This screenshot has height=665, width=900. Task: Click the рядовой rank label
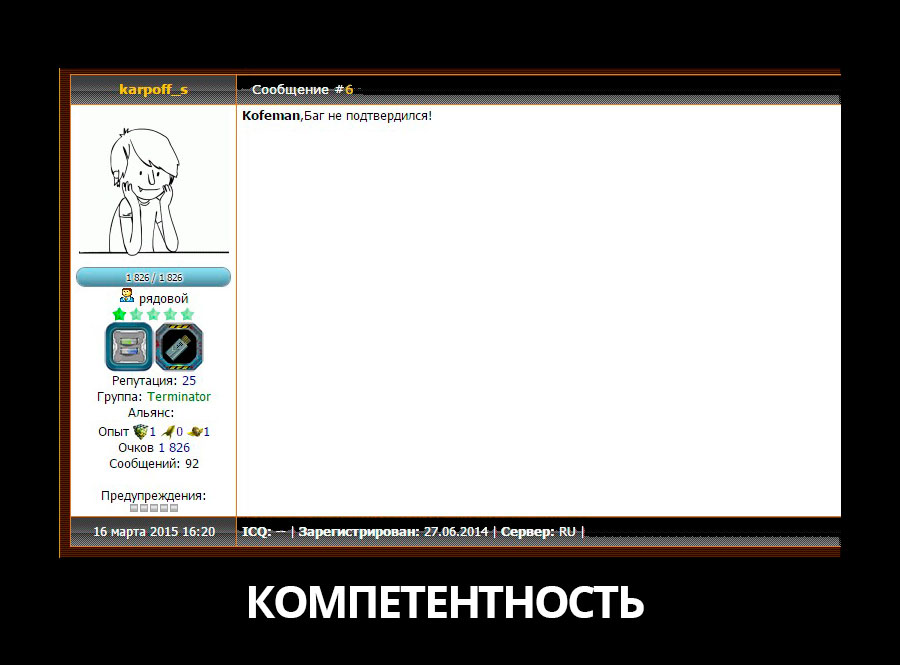pos(164,299)
